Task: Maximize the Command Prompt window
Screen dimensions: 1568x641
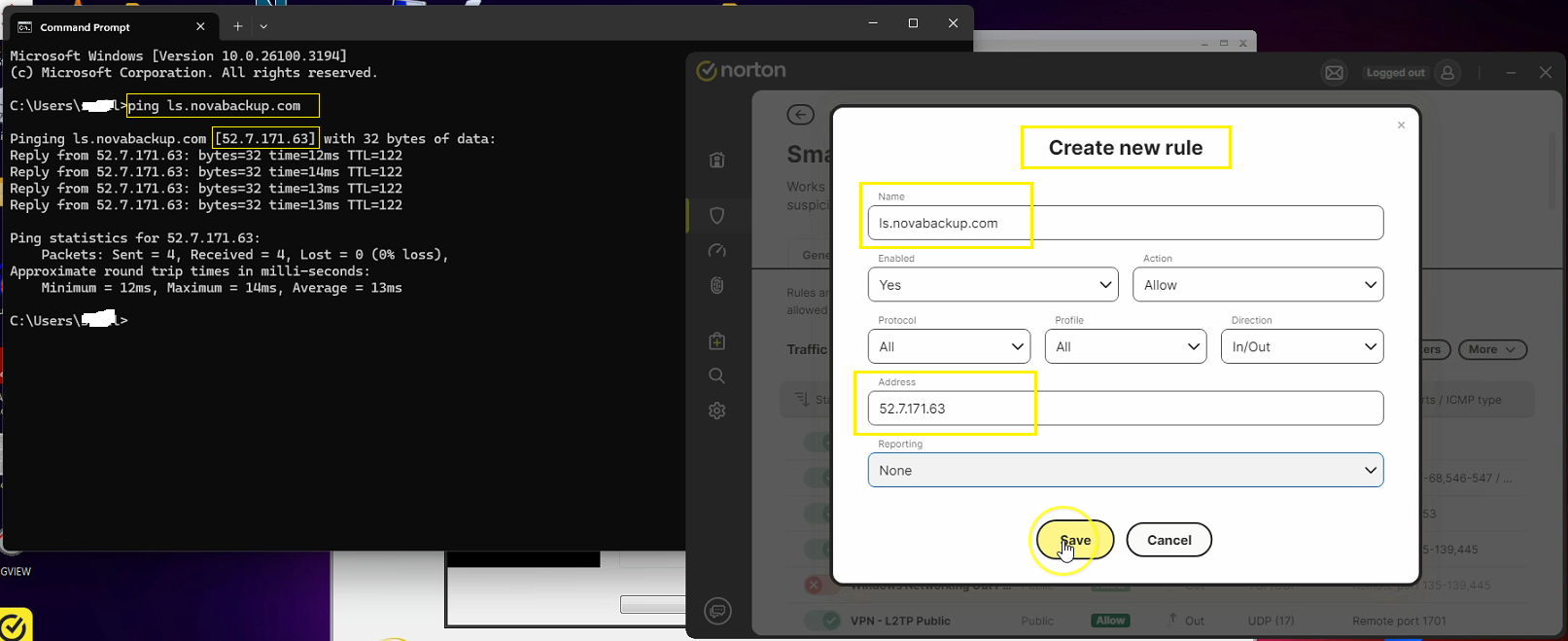Action: click(x=913, y=23)
